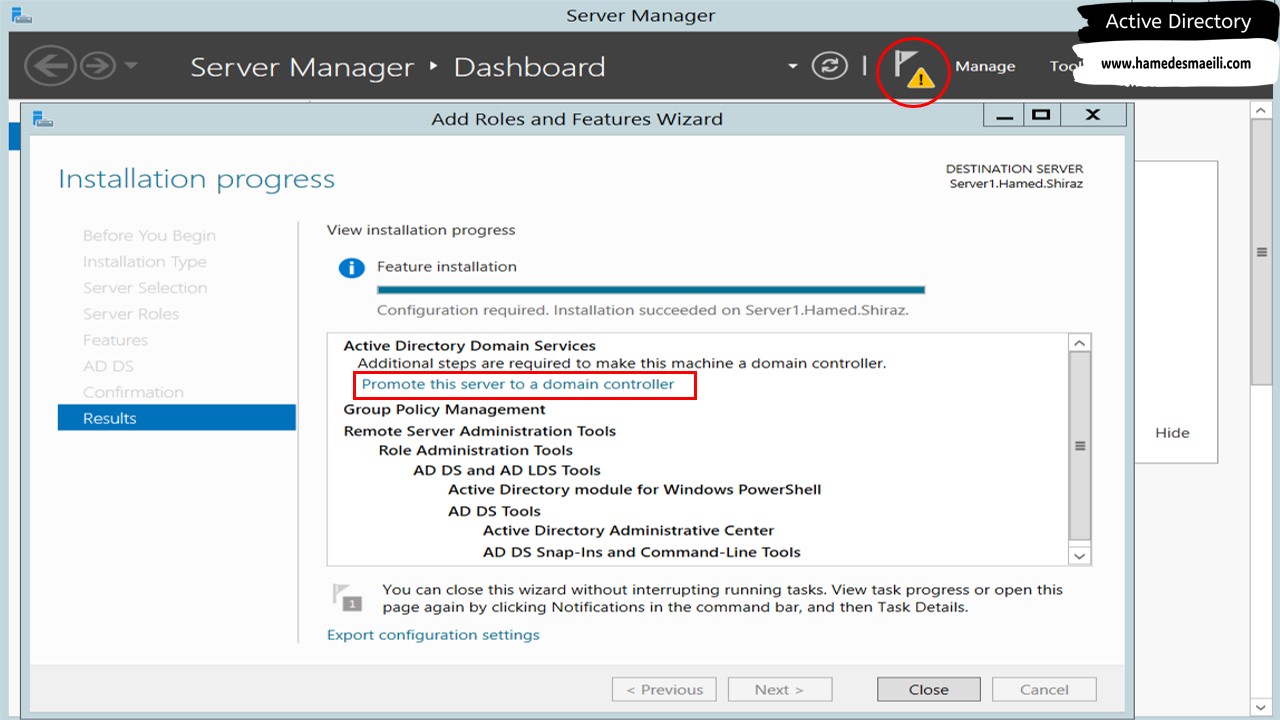The width and height of the screenshot is (1280, 720).
Task: Select Features step in sidebar
Action: click(x=115, y=340)
